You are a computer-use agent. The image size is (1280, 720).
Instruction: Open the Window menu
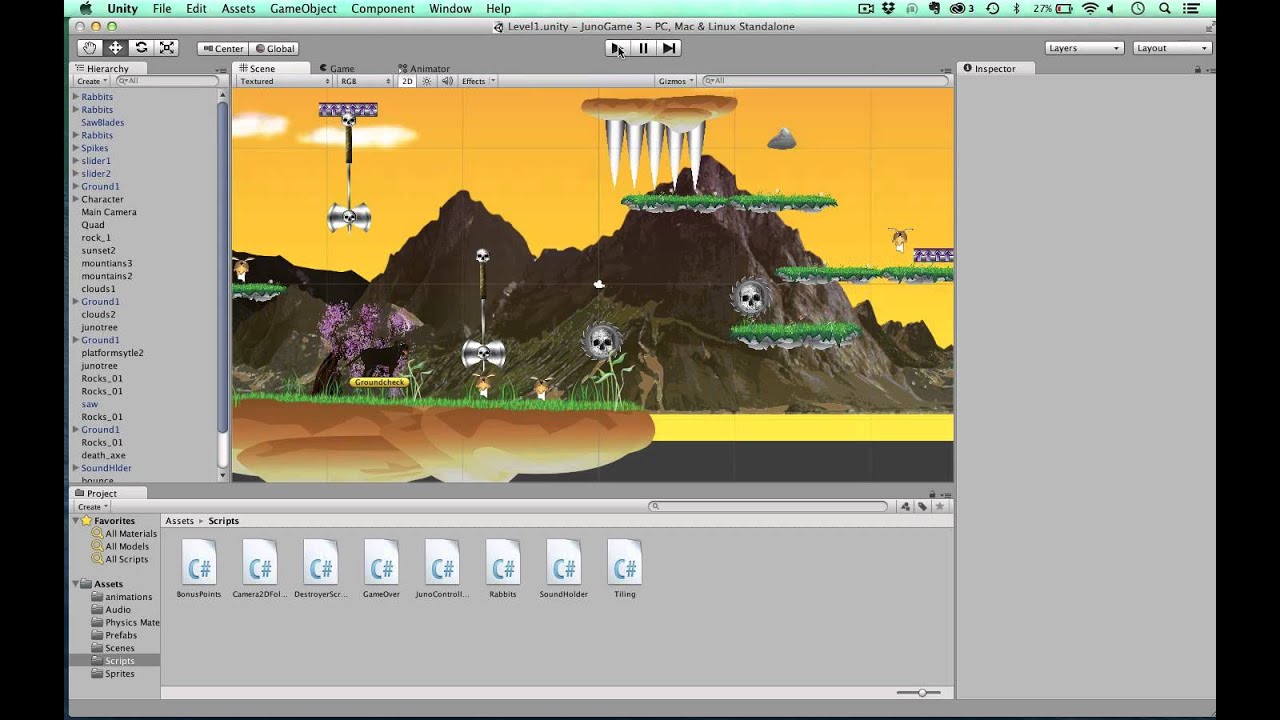click(450, 8)
